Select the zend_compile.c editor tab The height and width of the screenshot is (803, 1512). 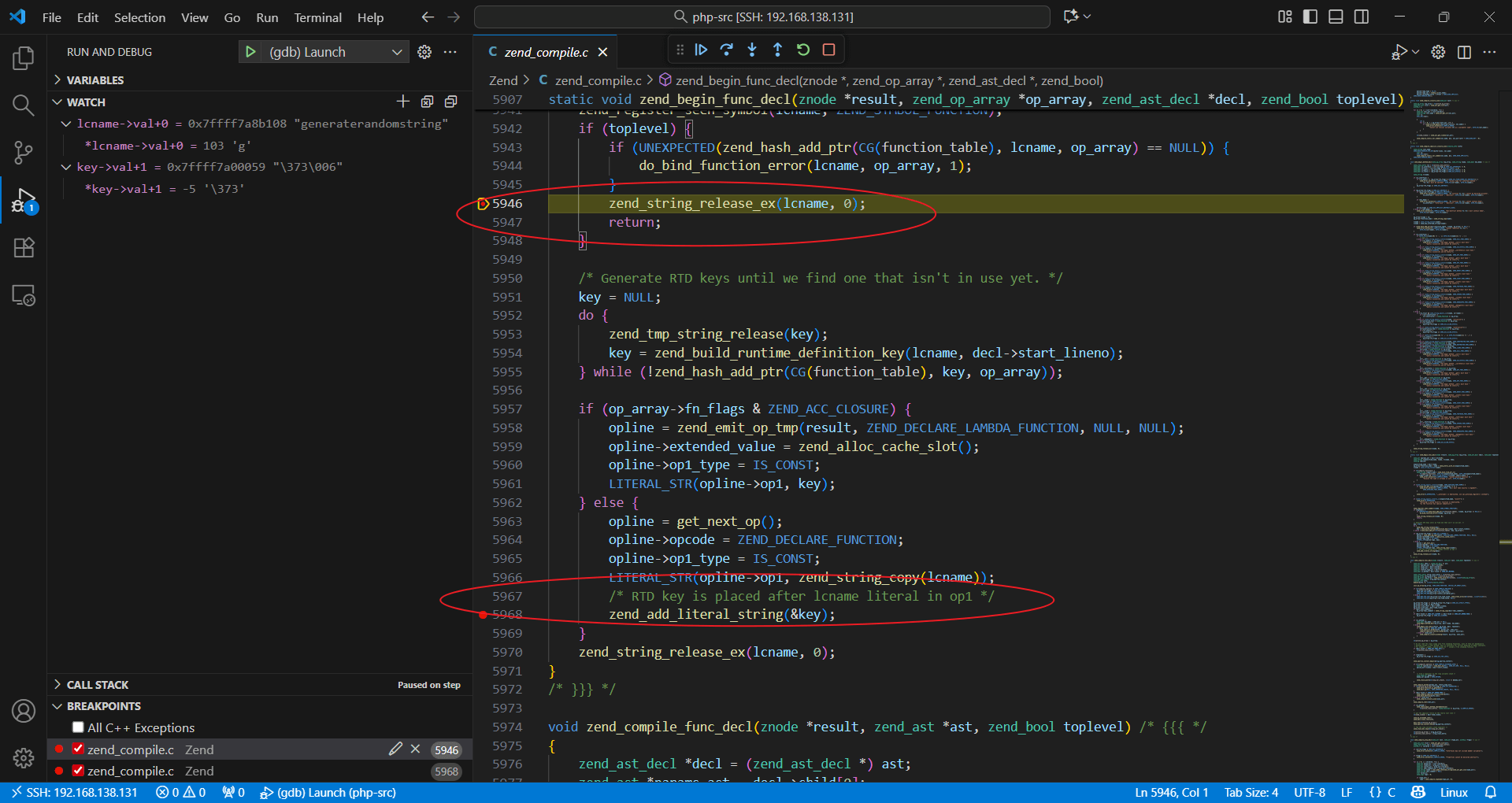[545, 52]
